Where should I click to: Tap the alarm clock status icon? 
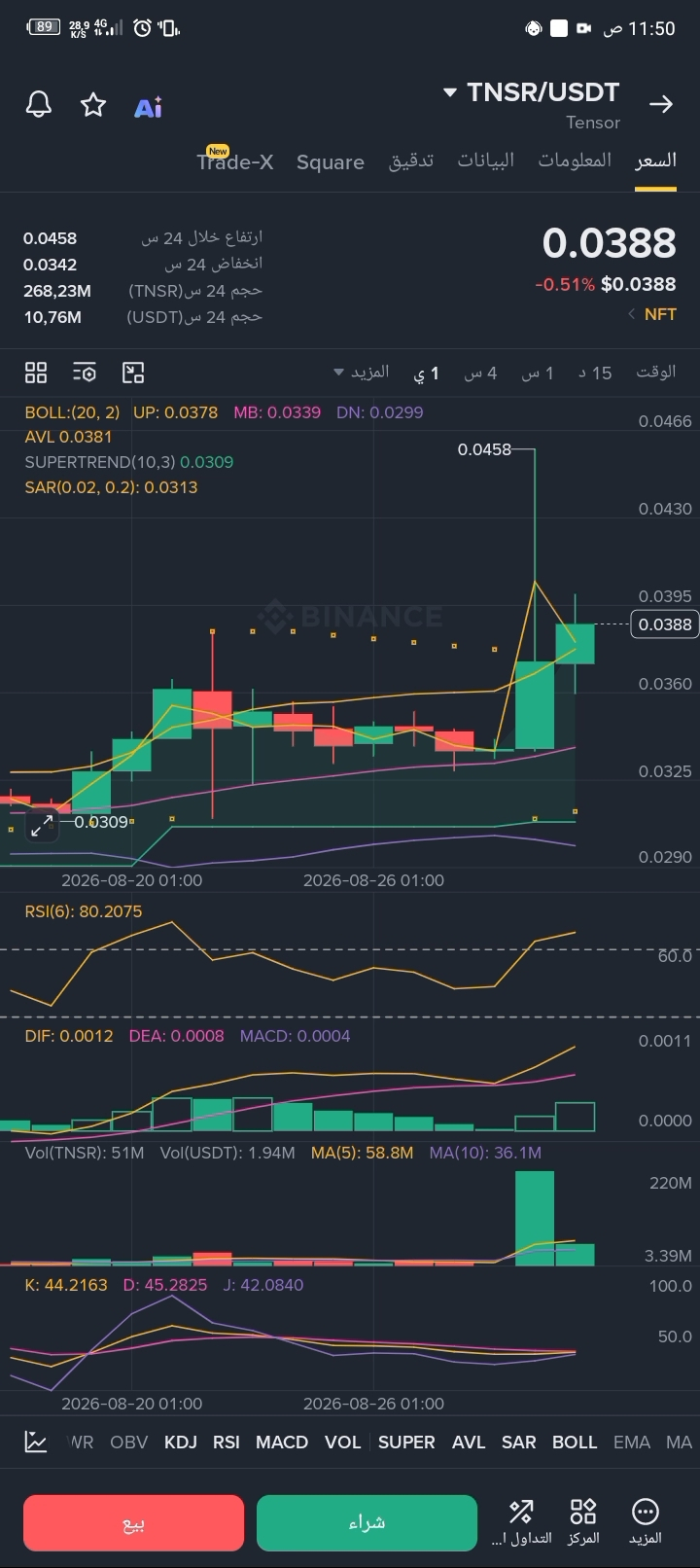pos(143,28)
